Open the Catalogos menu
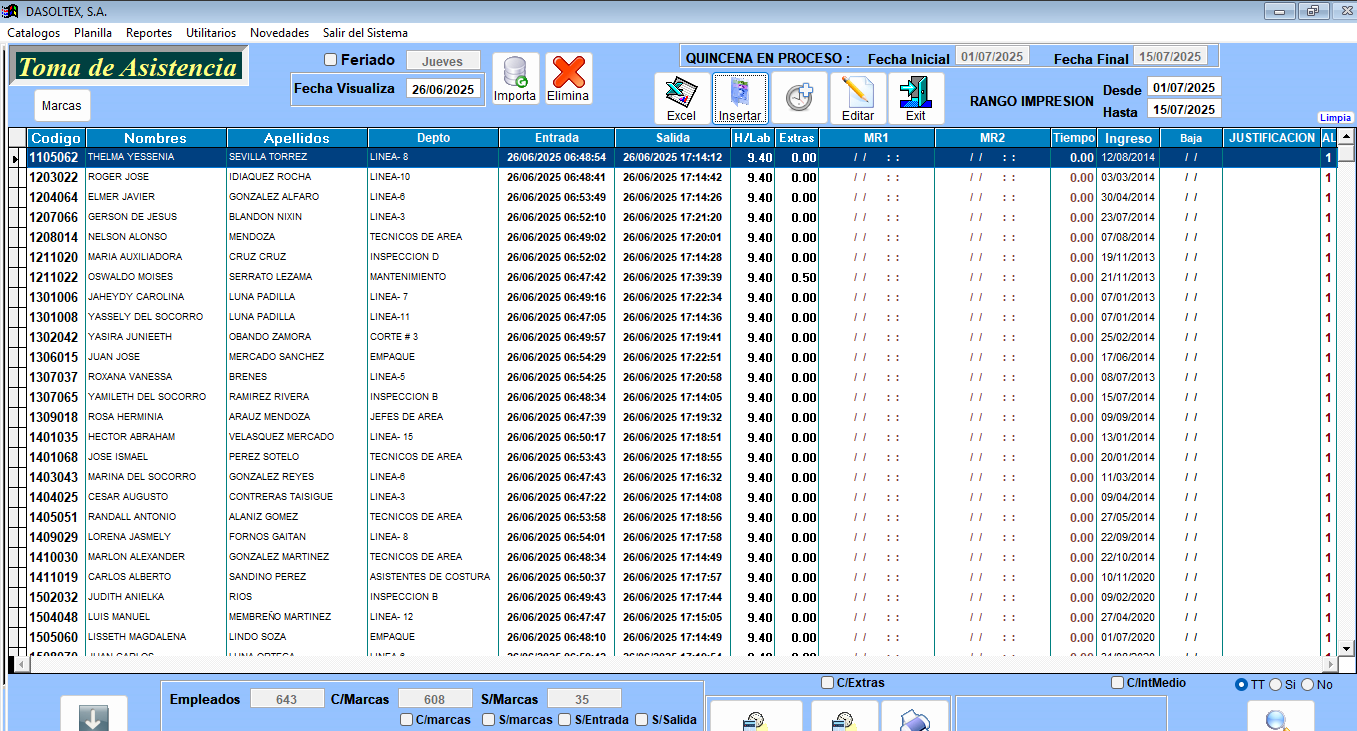Image resolution: width=1357 pixels, height=731 pixels. [33, 33]
